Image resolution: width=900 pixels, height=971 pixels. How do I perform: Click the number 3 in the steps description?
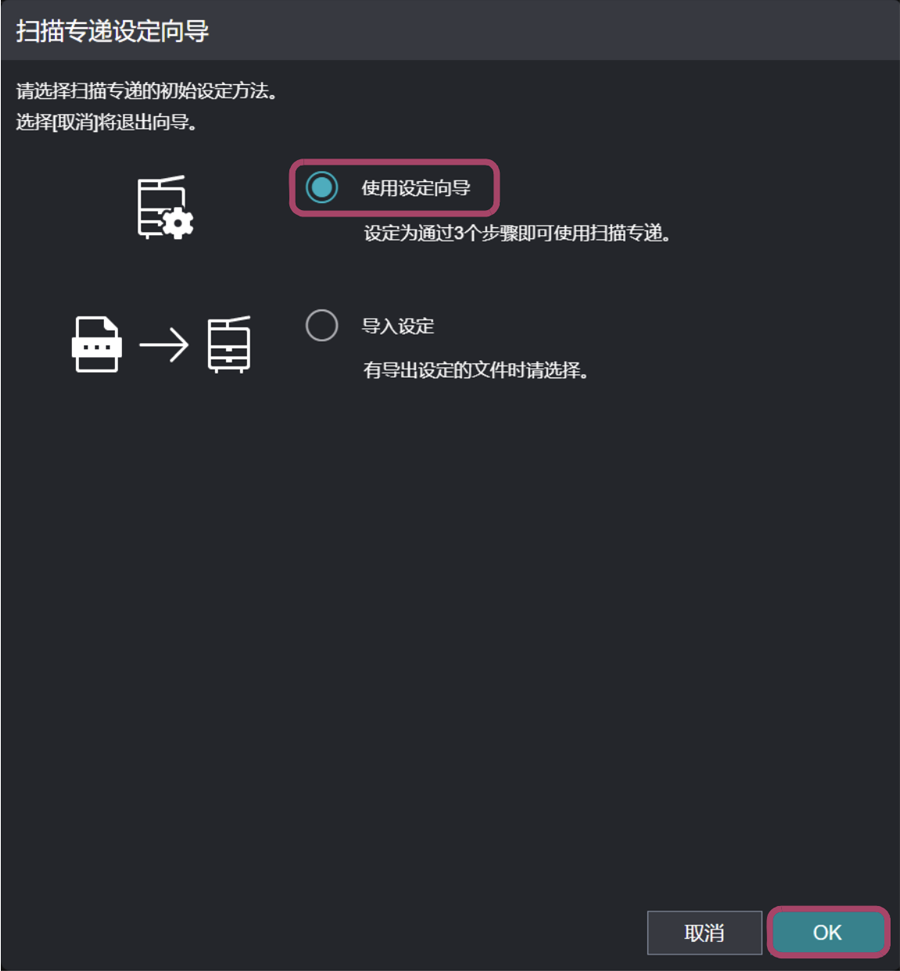click(459, 233)
